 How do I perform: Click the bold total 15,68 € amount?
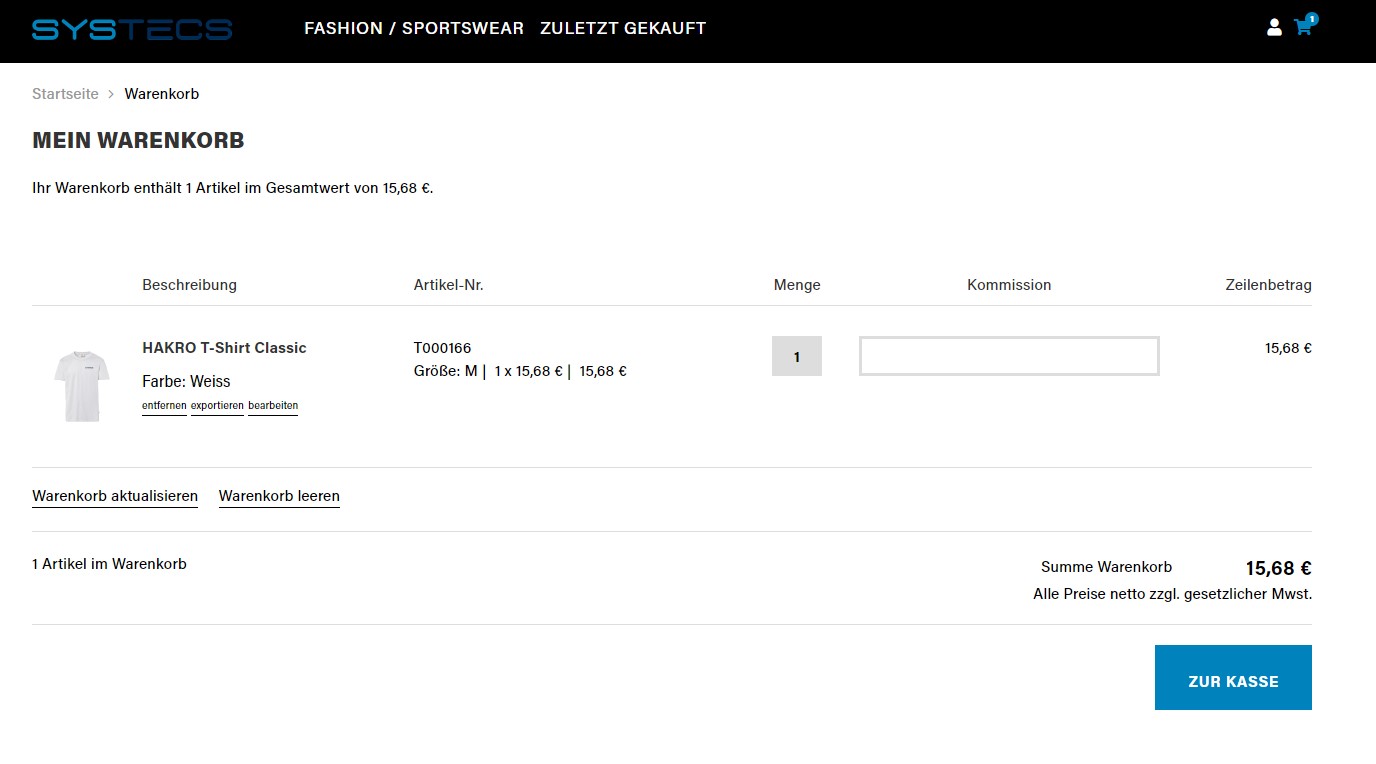pos(1278,568)
